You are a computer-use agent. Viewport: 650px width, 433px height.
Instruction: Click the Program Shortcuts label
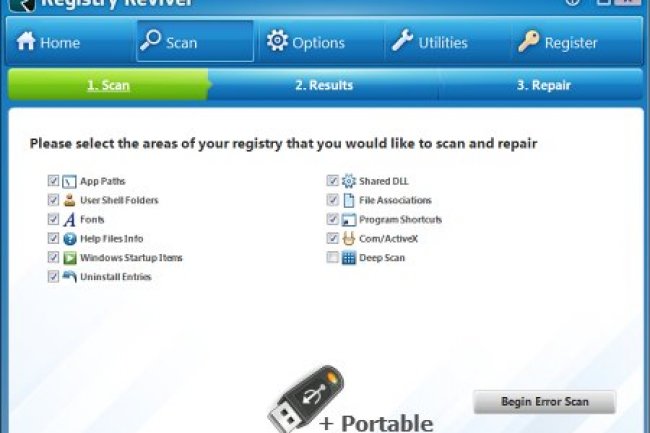point(400,220)
